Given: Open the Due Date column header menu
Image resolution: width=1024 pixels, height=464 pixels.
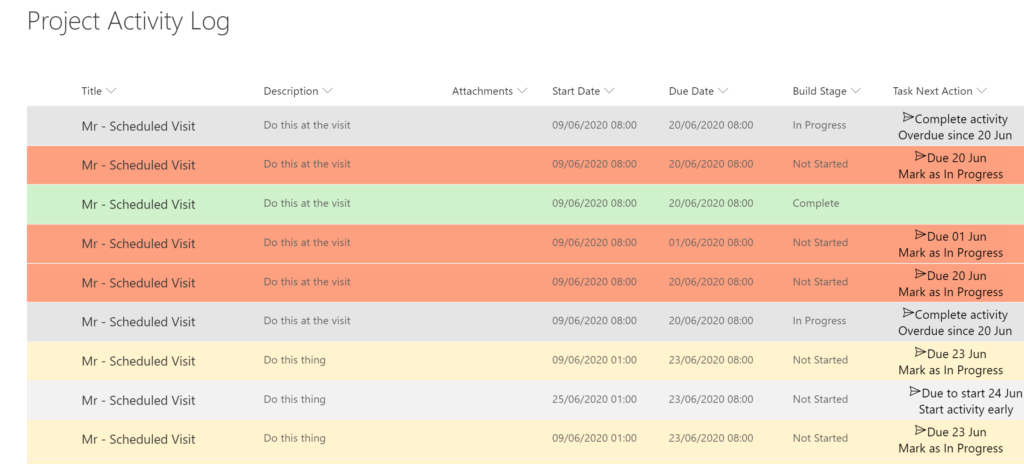Looking at the screenshot, I should point(723,91).
